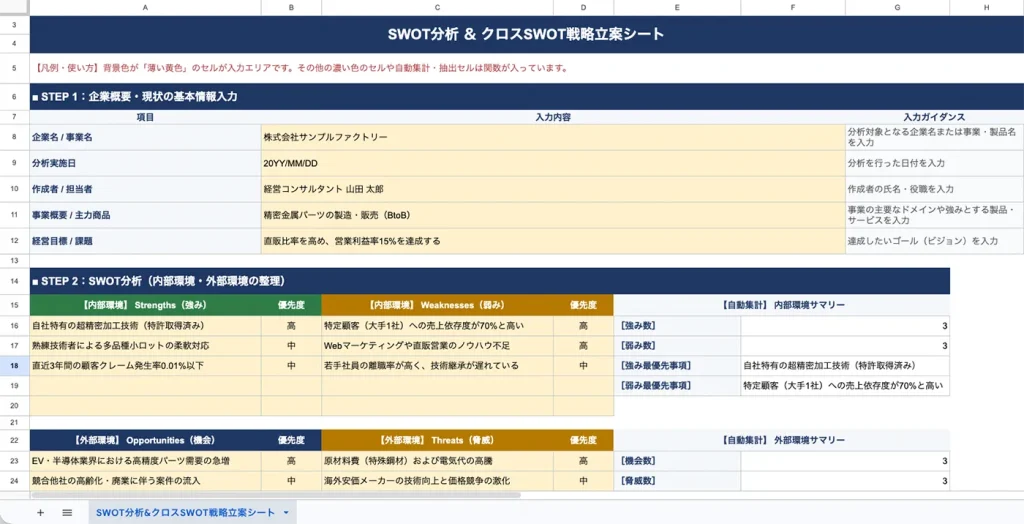The image size is (1024, 524).
Task: Click the 凡例・使い方 instruction text row
Action: pyautogui.click(x=526, y=68)
